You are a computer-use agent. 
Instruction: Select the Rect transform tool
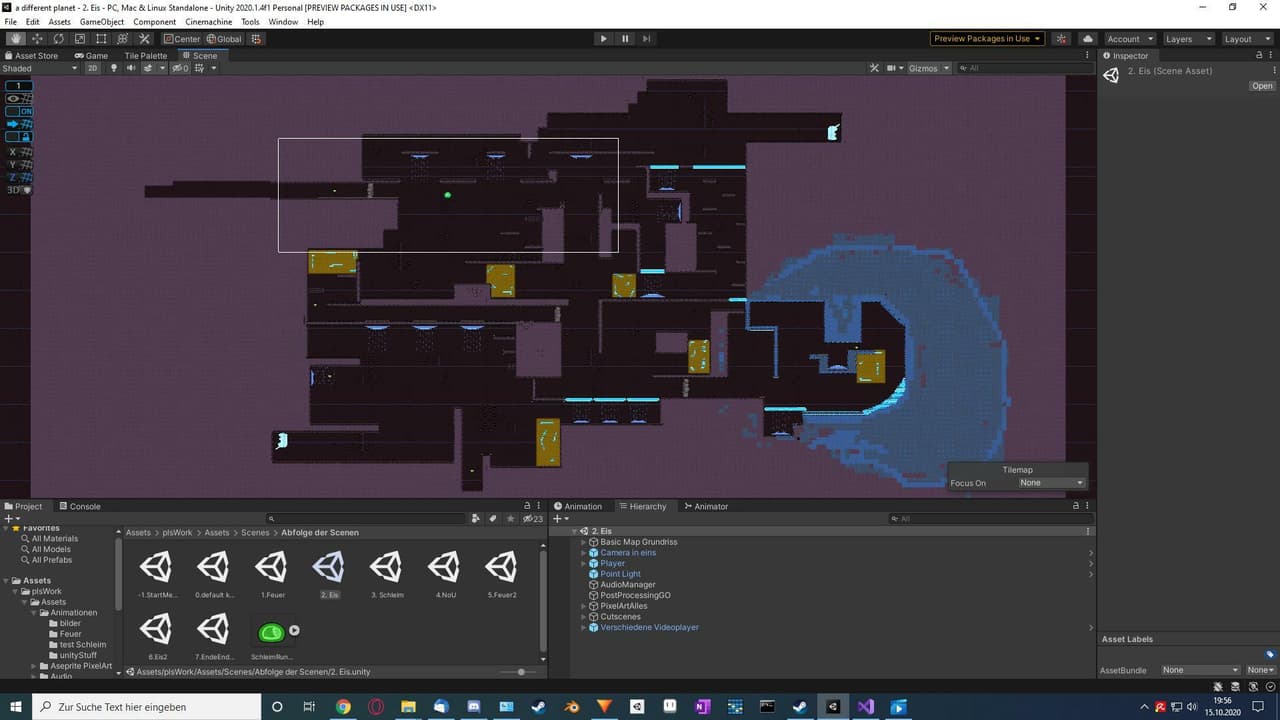point(101,39)
